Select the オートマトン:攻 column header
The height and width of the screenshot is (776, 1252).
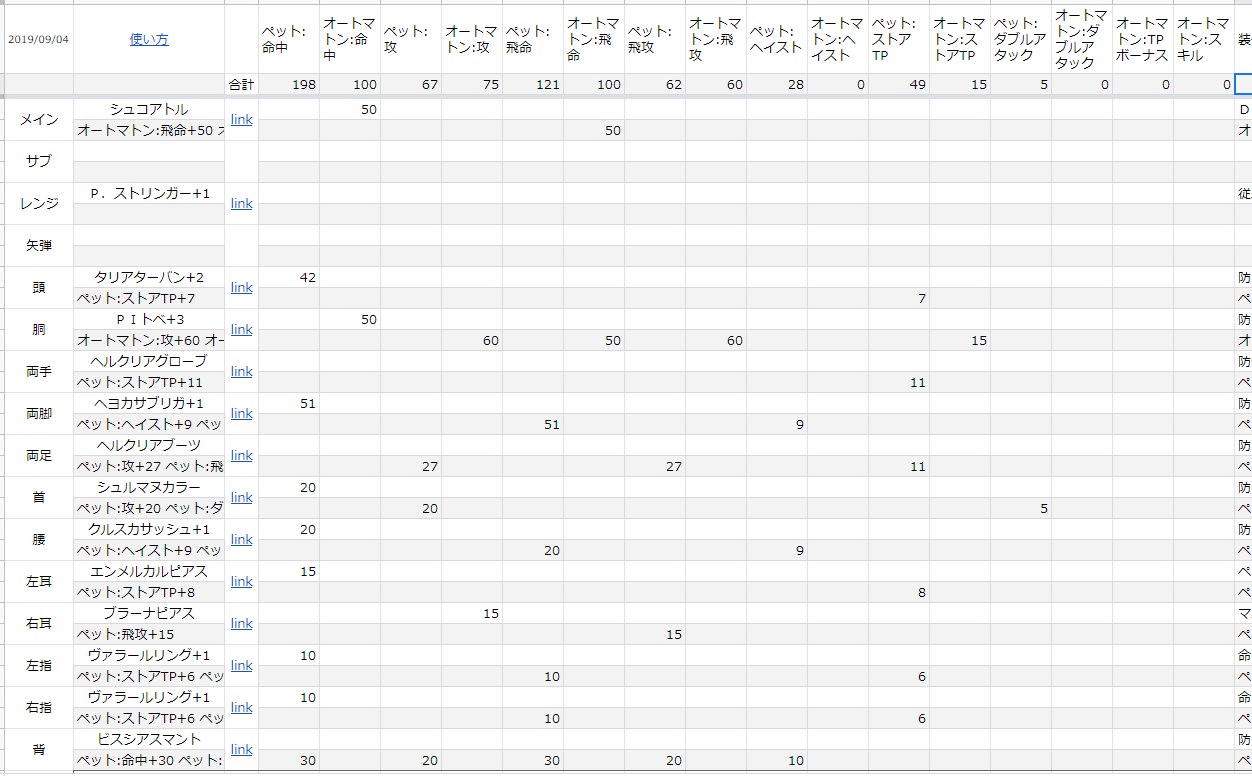click(472, 40)
